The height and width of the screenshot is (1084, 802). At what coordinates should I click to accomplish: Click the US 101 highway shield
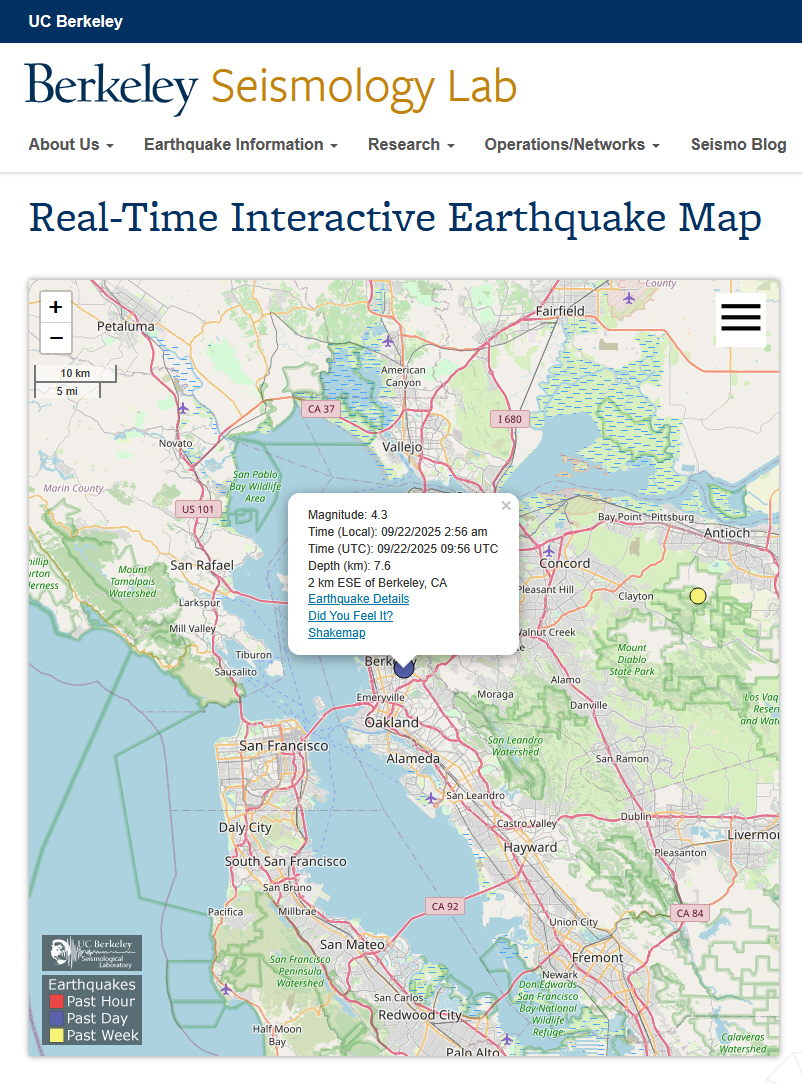pos(198,509)
